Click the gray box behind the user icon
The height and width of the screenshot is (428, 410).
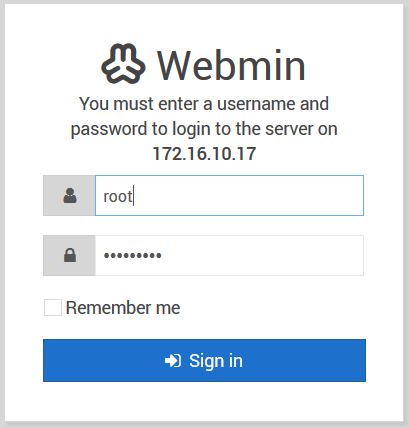(x=69, y=195)
